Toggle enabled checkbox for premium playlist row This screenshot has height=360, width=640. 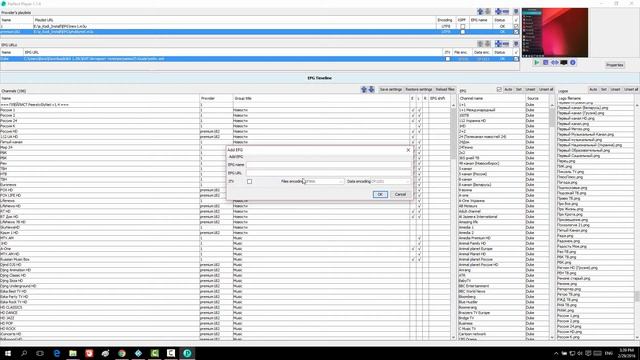click(x=516, y=31)
